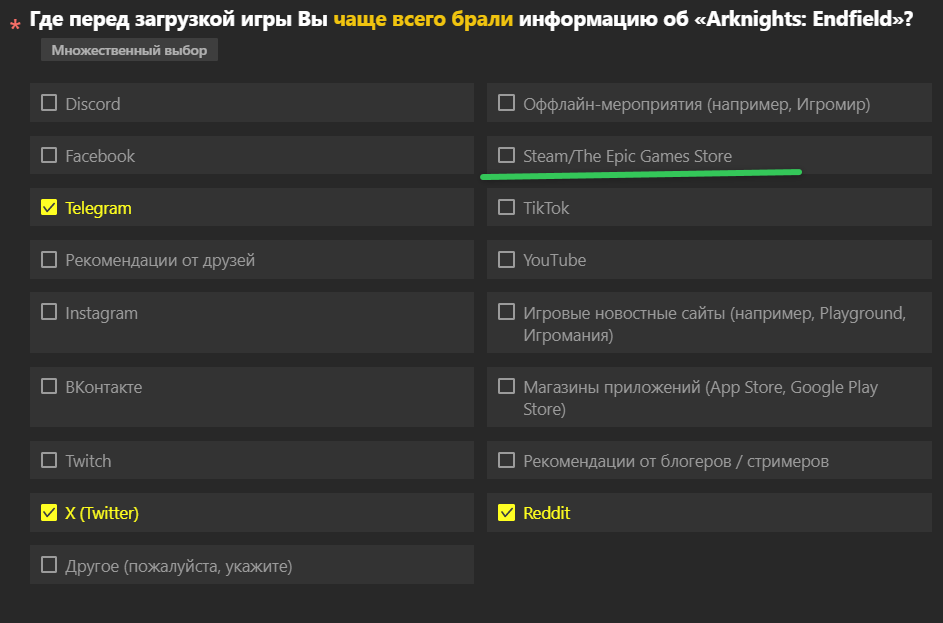
Task: Enable the Twitch option
Action: (49, 460)
